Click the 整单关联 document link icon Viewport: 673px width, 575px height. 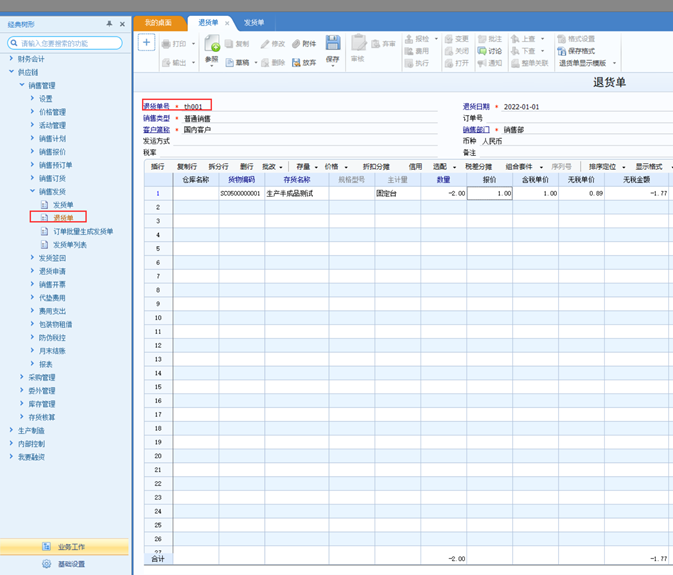point(515,63)
